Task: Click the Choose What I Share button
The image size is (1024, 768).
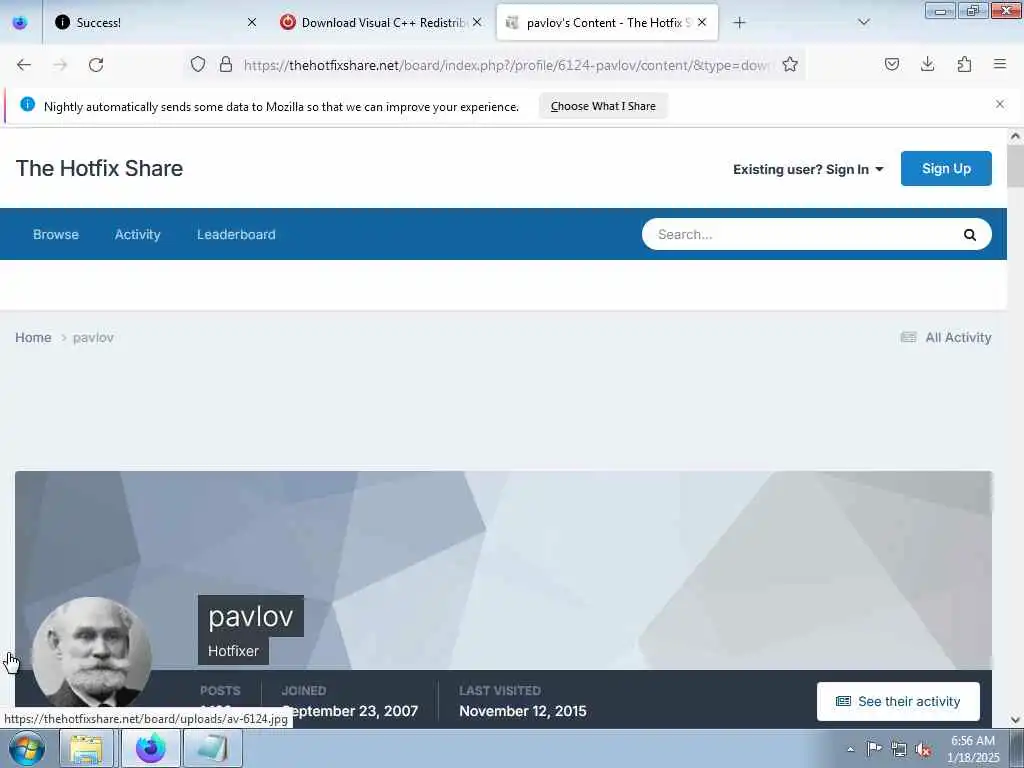Action: (x=603, y=106)
